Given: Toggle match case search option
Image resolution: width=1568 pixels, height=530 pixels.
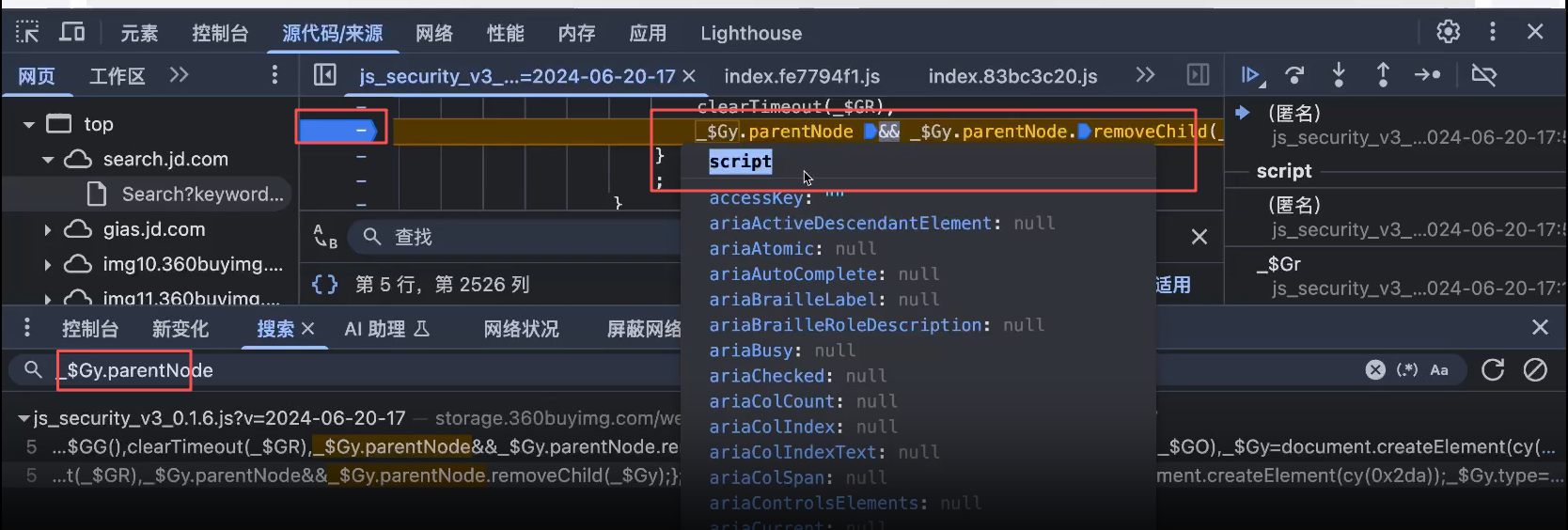Looking at the screenshot, I should tap(1439, 370).
